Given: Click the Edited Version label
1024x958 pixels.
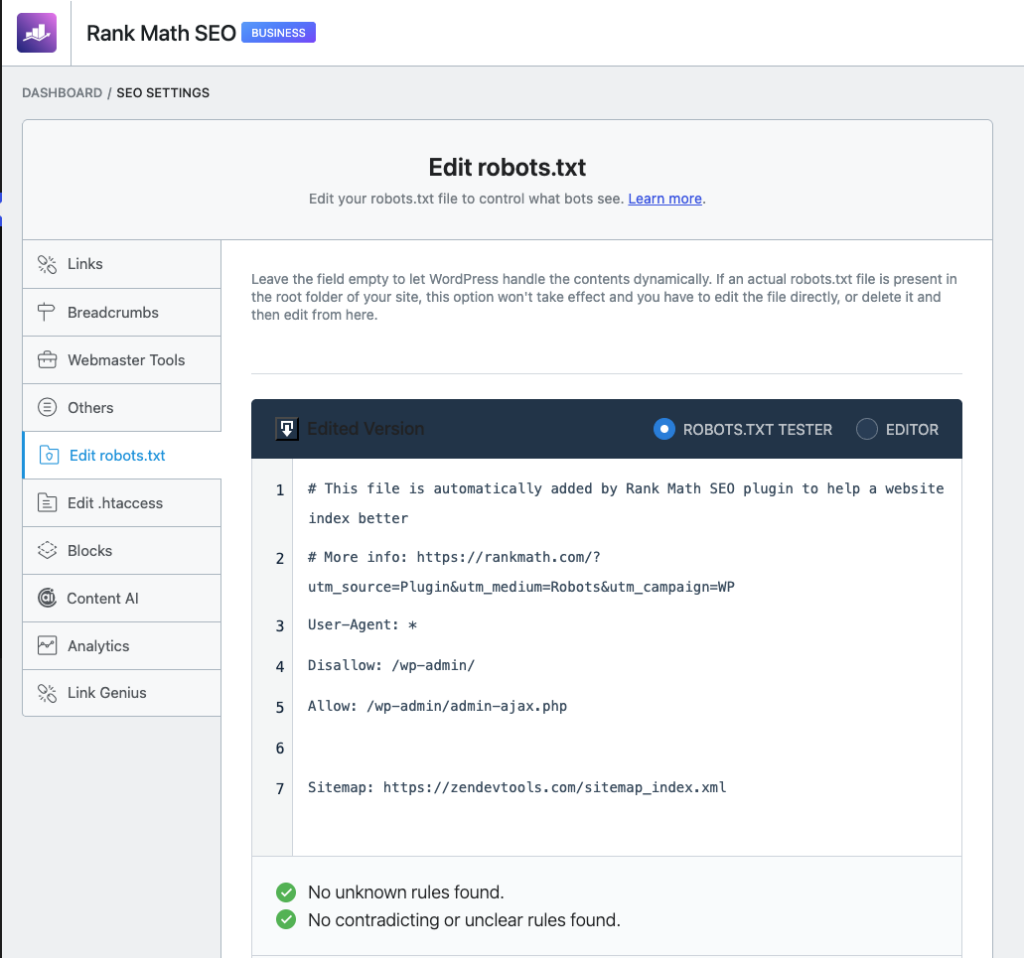Looking at the screenshot, I should [366, 429].
